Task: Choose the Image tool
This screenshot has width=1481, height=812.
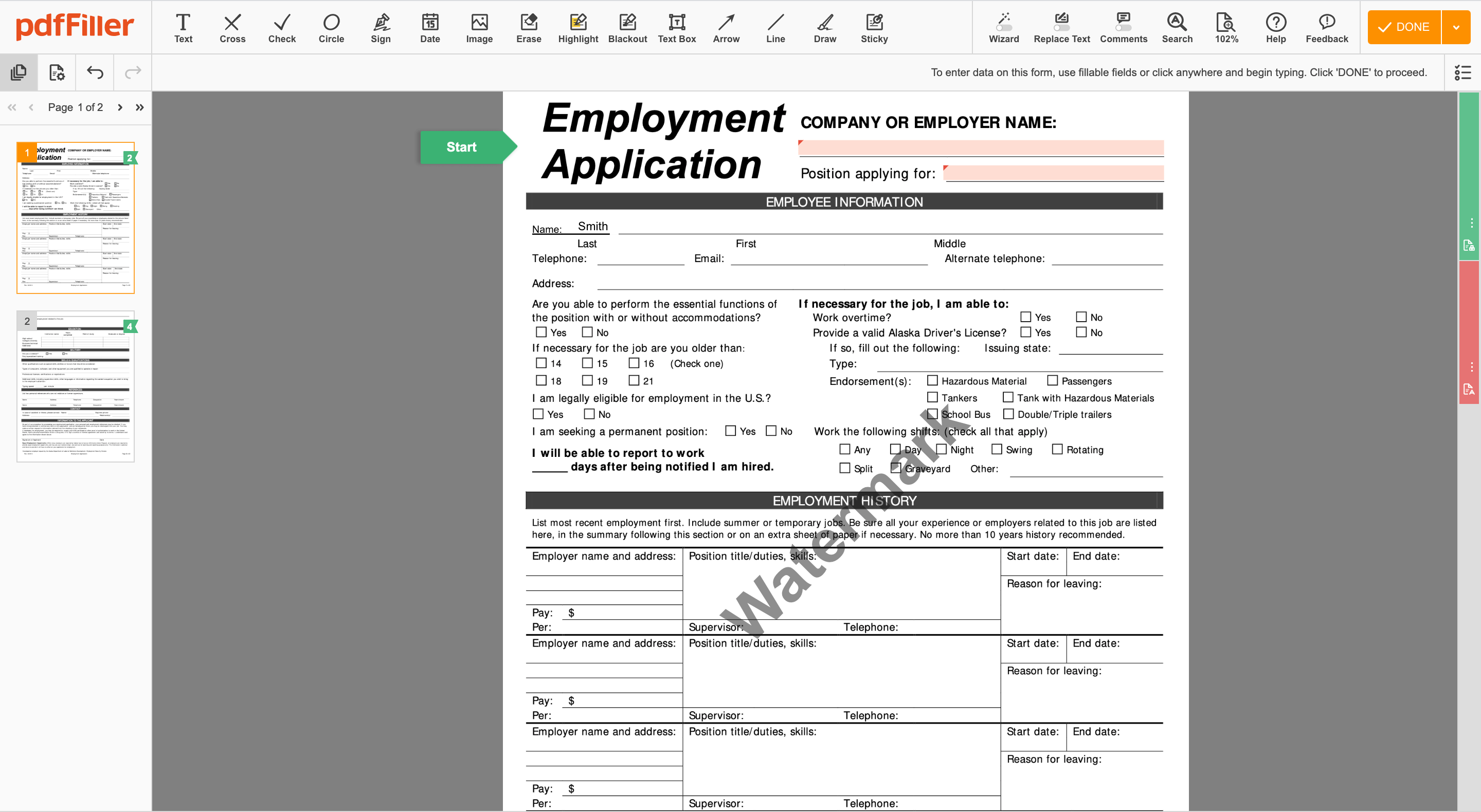Action: (479, 28)
